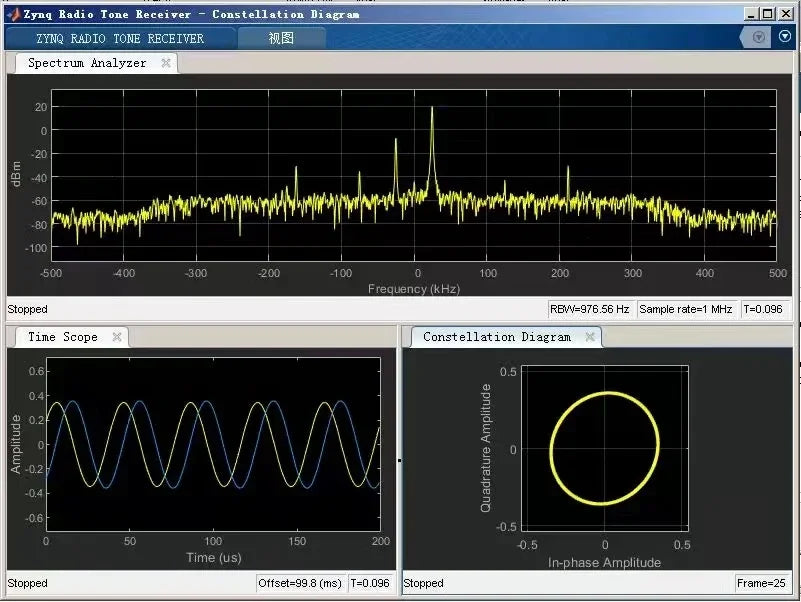Close the Time Scope tab
The width and height of the screenshot is (801, 602).
click(117, 337)
